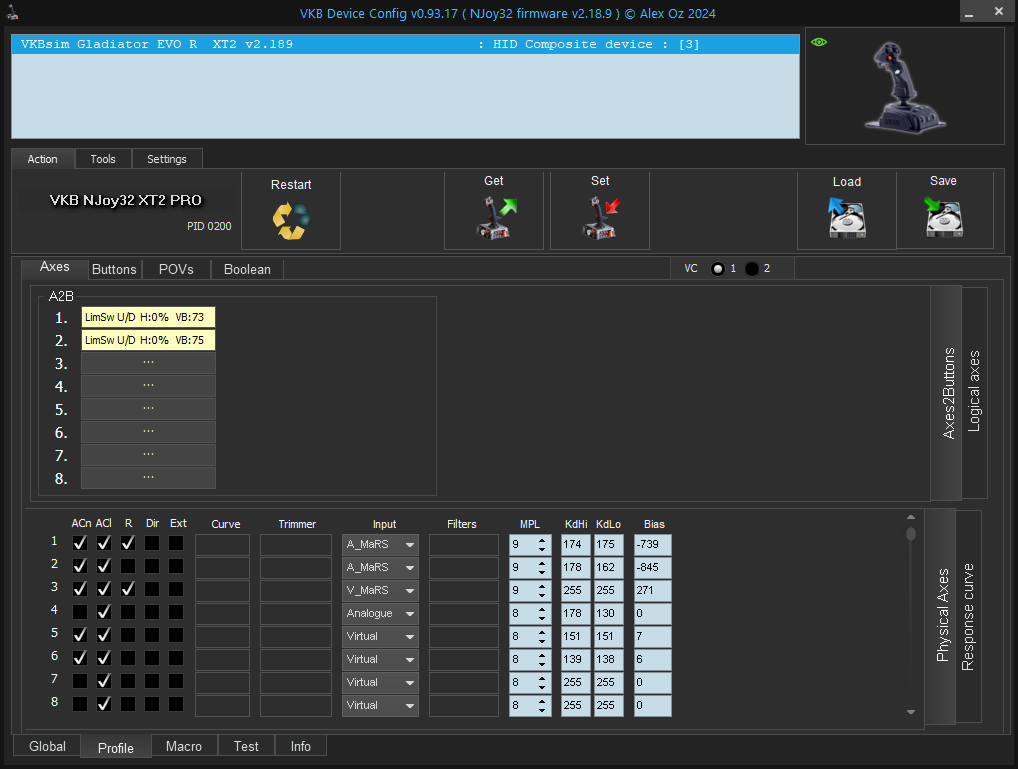Open the POVs tab
This screenshot has width=1018, height=769.
pyautogui.click(x=176, y=270)
